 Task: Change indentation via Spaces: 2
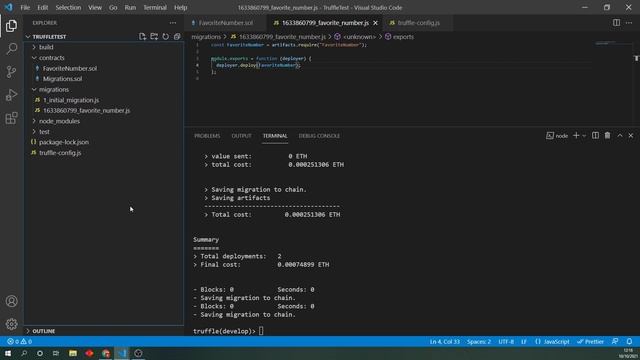pos(479,342)
